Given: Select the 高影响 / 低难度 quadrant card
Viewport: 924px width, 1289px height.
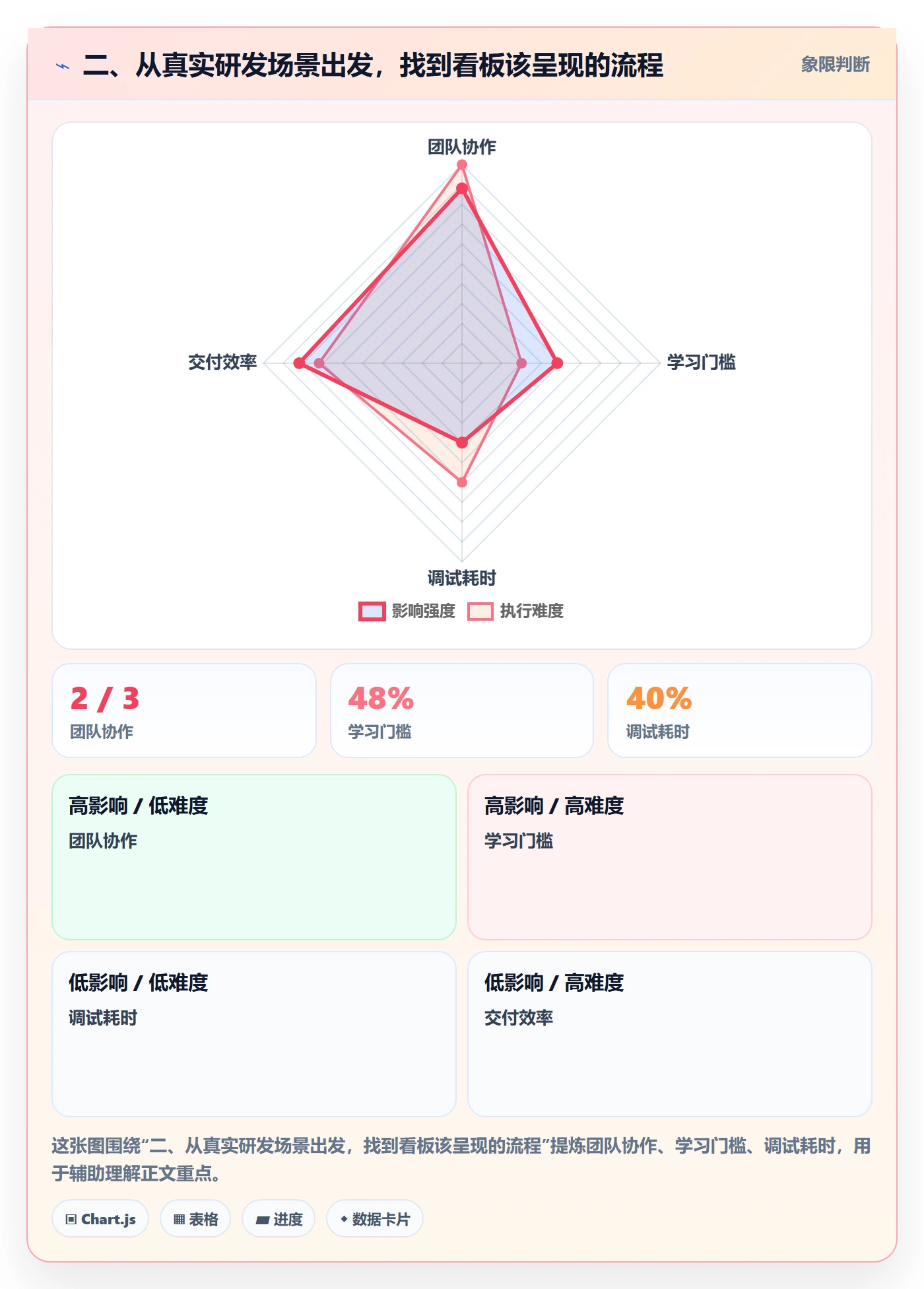Looking at the screenshot, I should coord(254,857).
